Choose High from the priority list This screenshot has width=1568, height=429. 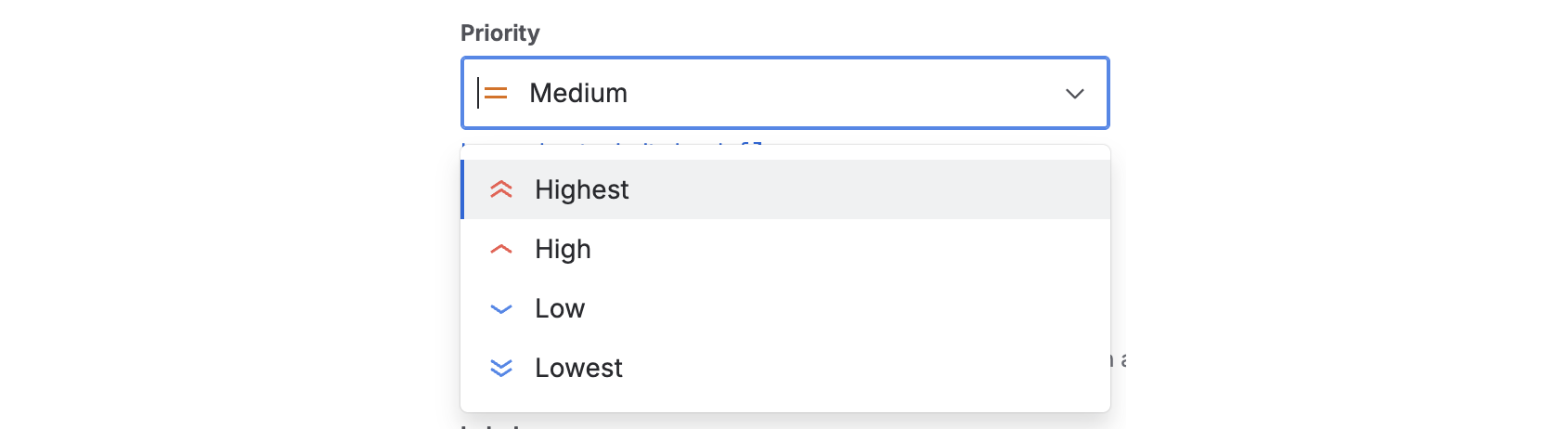(563, 249)
